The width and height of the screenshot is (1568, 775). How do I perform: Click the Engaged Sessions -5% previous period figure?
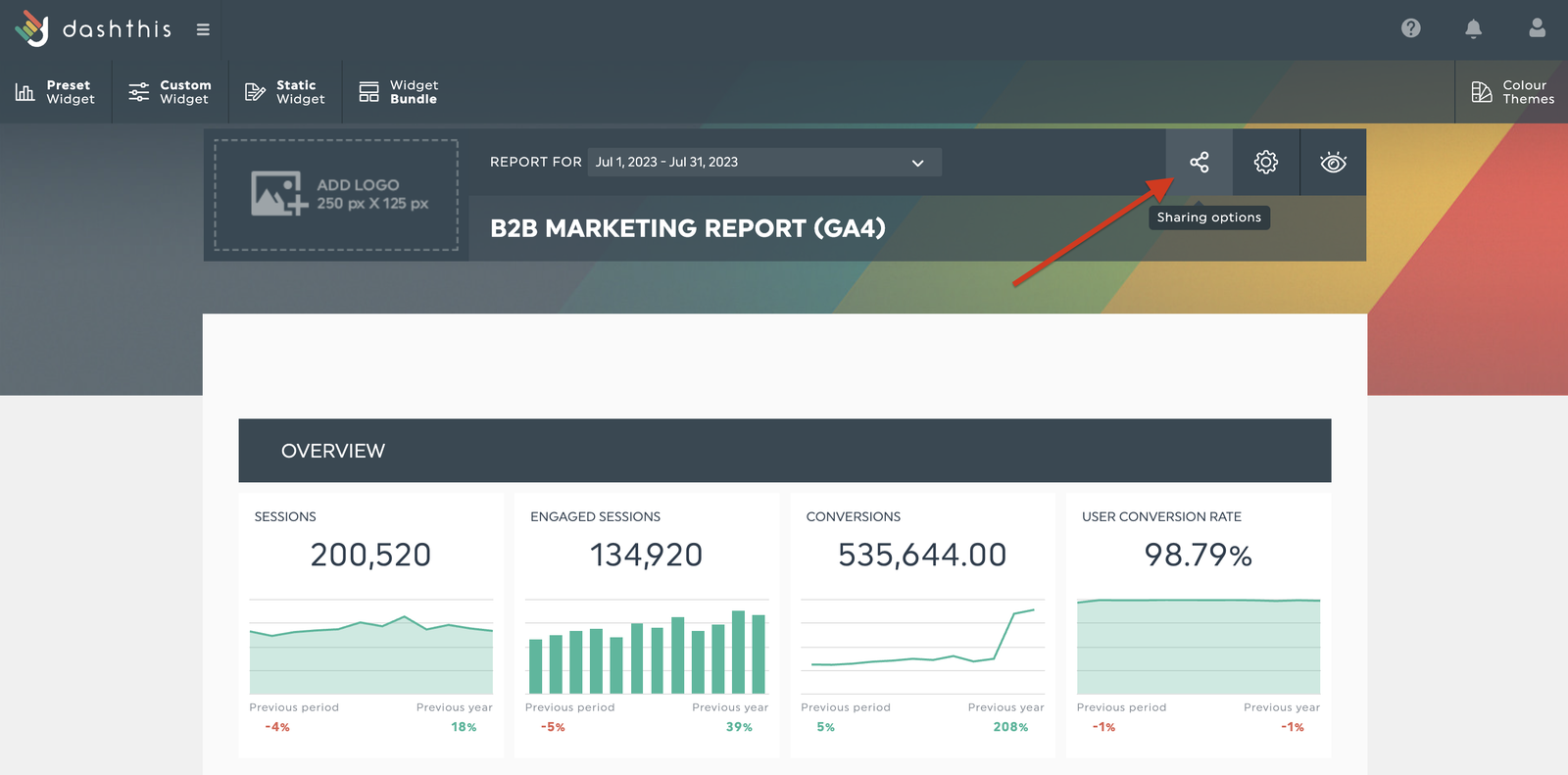coord(553,727)
